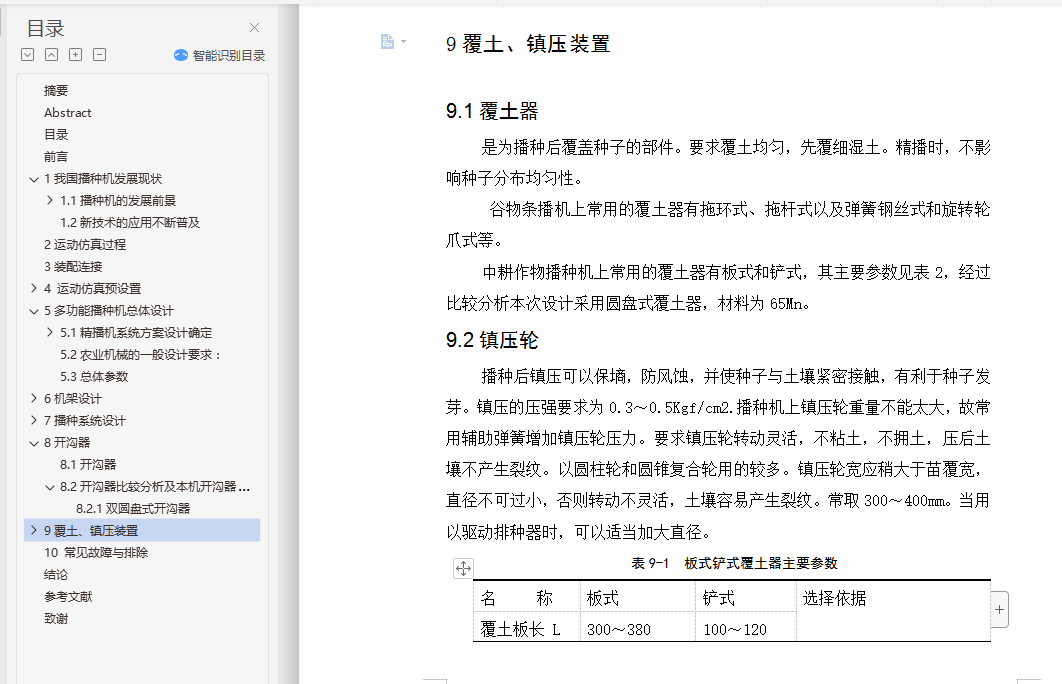Viewport: 1062px width, 684px height.
Task: Go to 2 运动仿真过程
Action: click(x=85, y=244)
